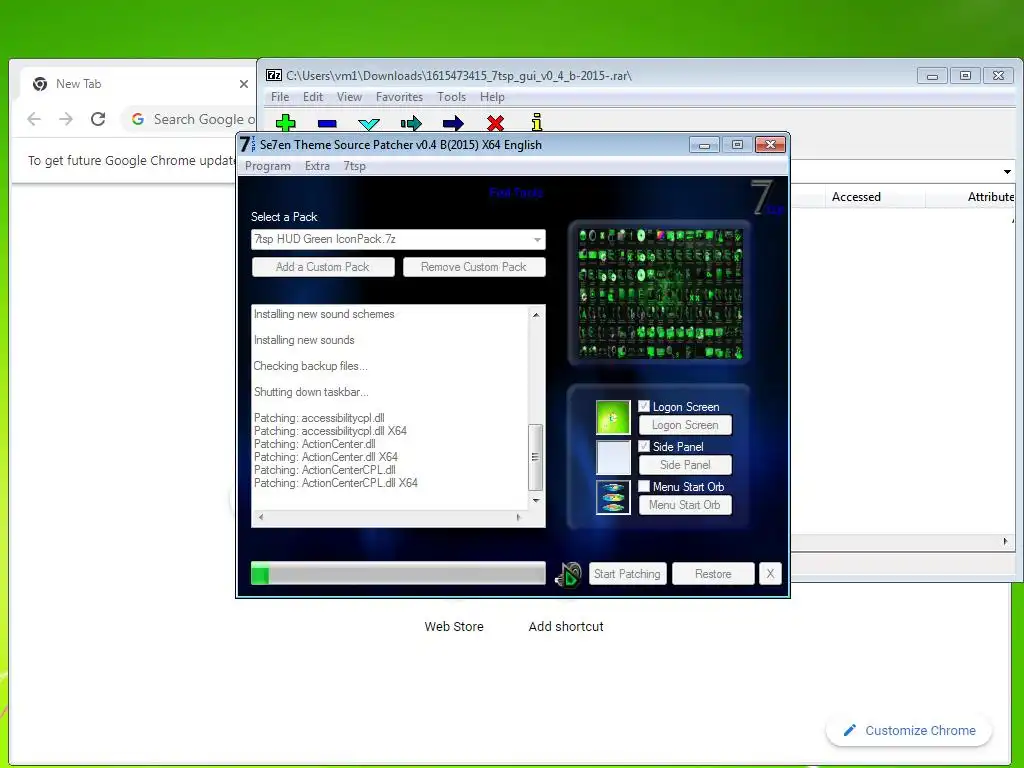This screenshot has height=768, width=1024.
Task: Open the Tools menu in 7-Zip
Action: (451, 97)
